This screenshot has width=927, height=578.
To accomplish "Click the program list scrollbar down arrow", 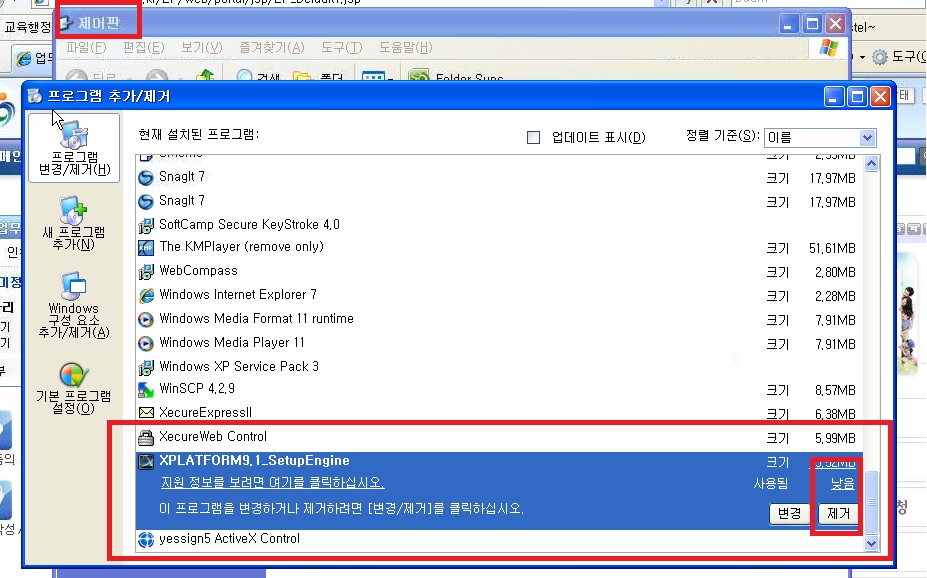I will (x=870, y=542).
